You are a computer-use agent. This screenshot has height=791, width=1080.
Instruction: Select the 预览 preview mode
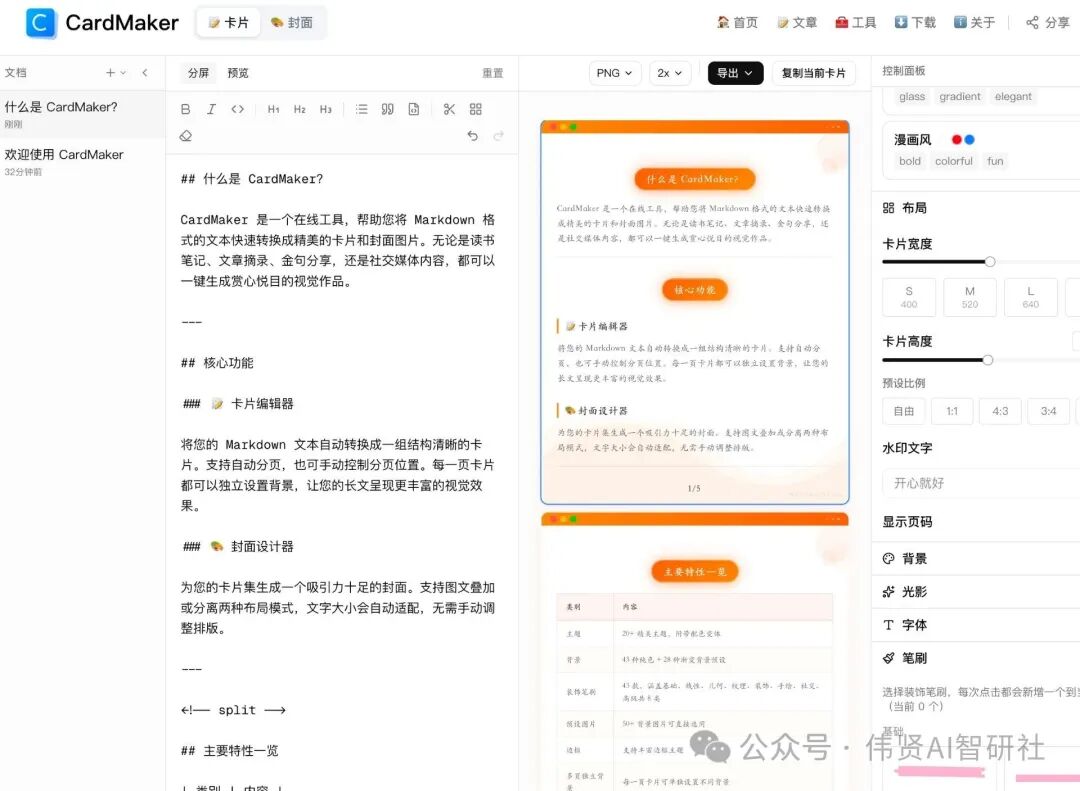point(238,73)
